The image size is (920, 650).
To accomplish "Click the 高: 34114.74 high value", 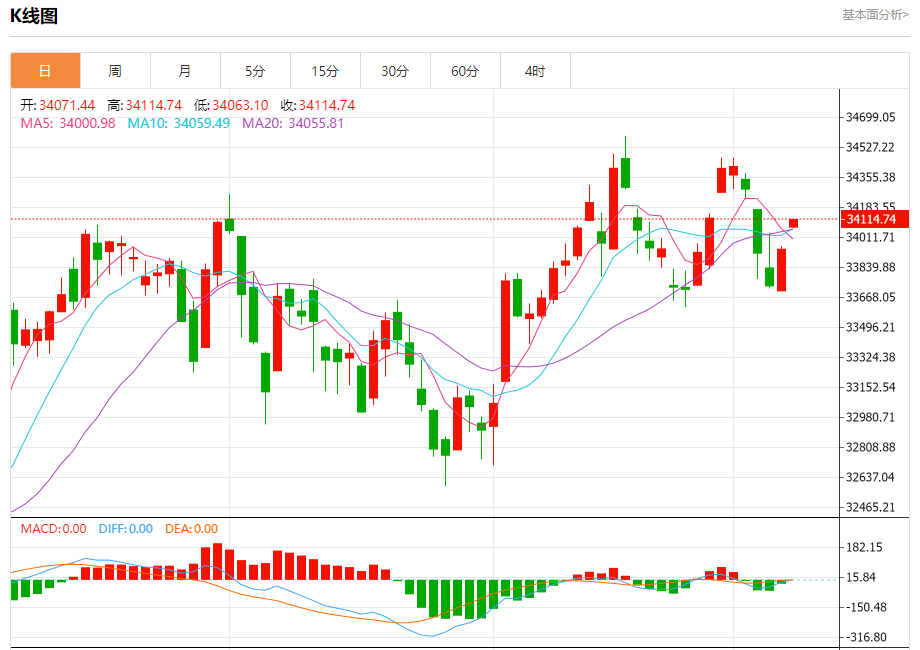I will [144, 105].
